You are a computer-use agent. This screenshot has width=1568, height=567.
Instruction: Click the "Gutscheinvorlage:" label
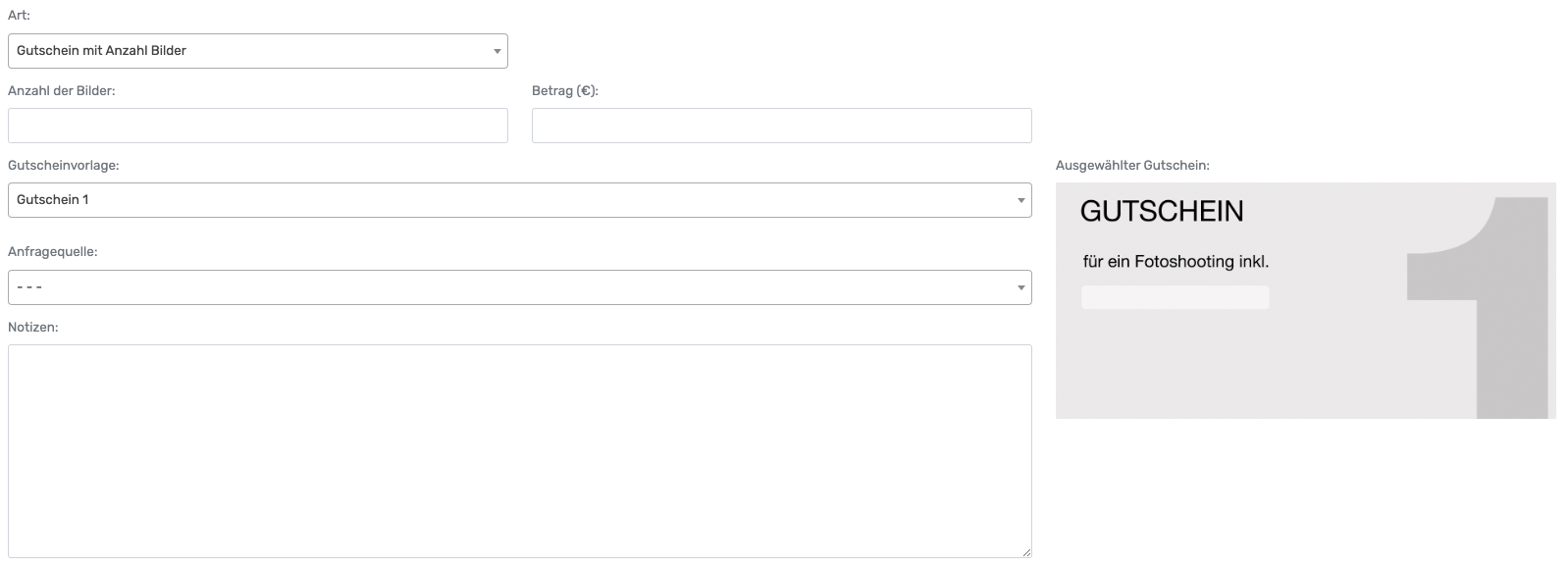pos(63,166)
